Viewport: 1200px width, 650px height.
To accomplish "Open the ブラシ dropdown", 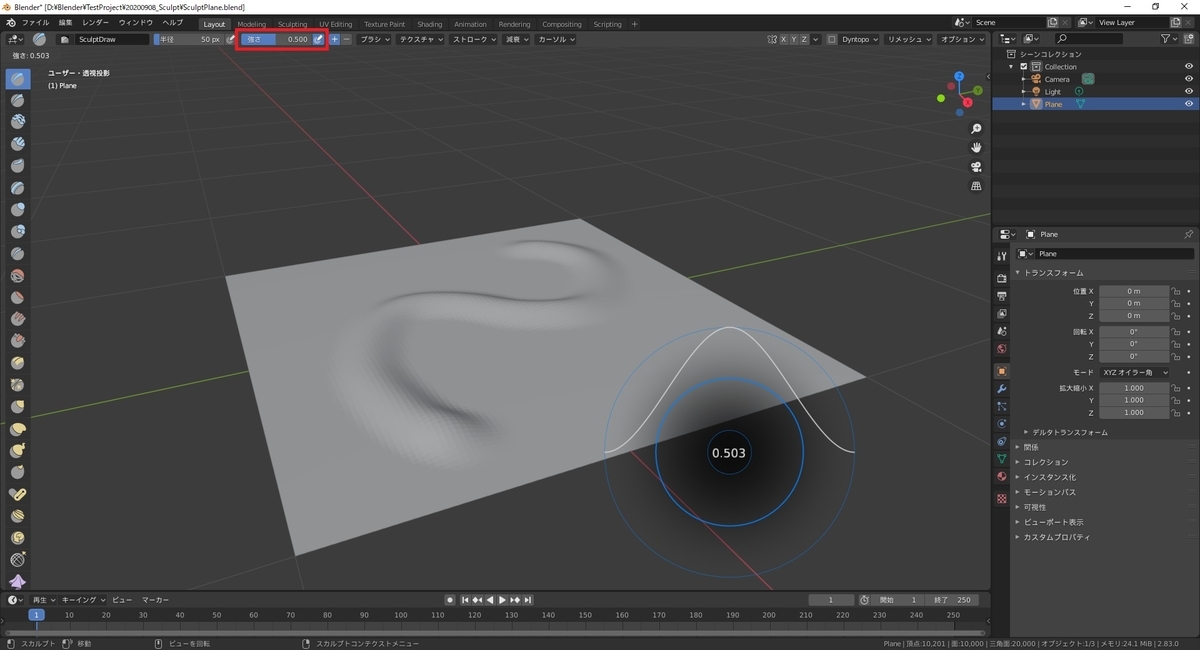I will (x=375, y=39).
